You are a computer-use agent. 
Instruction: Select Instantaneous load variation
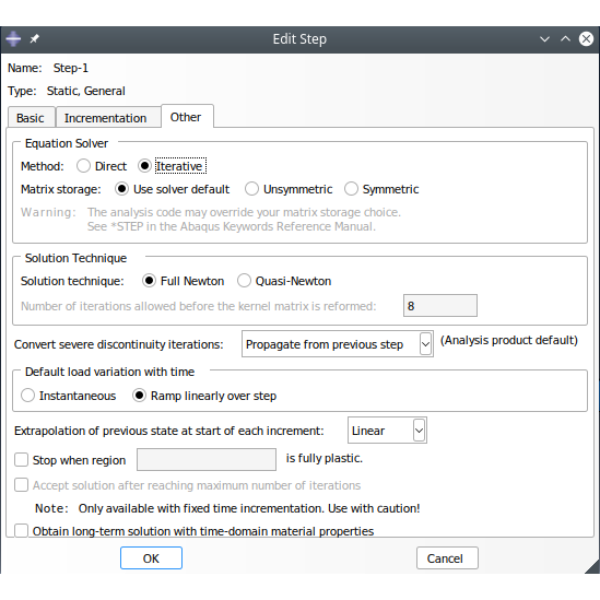(x=68, y=395)
